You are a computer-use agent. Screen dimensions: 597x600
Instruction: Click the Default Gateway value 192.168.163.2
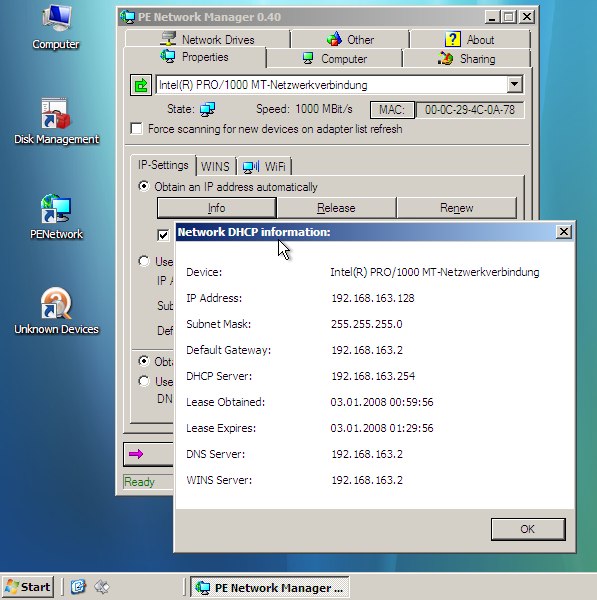tap(367, 350)
